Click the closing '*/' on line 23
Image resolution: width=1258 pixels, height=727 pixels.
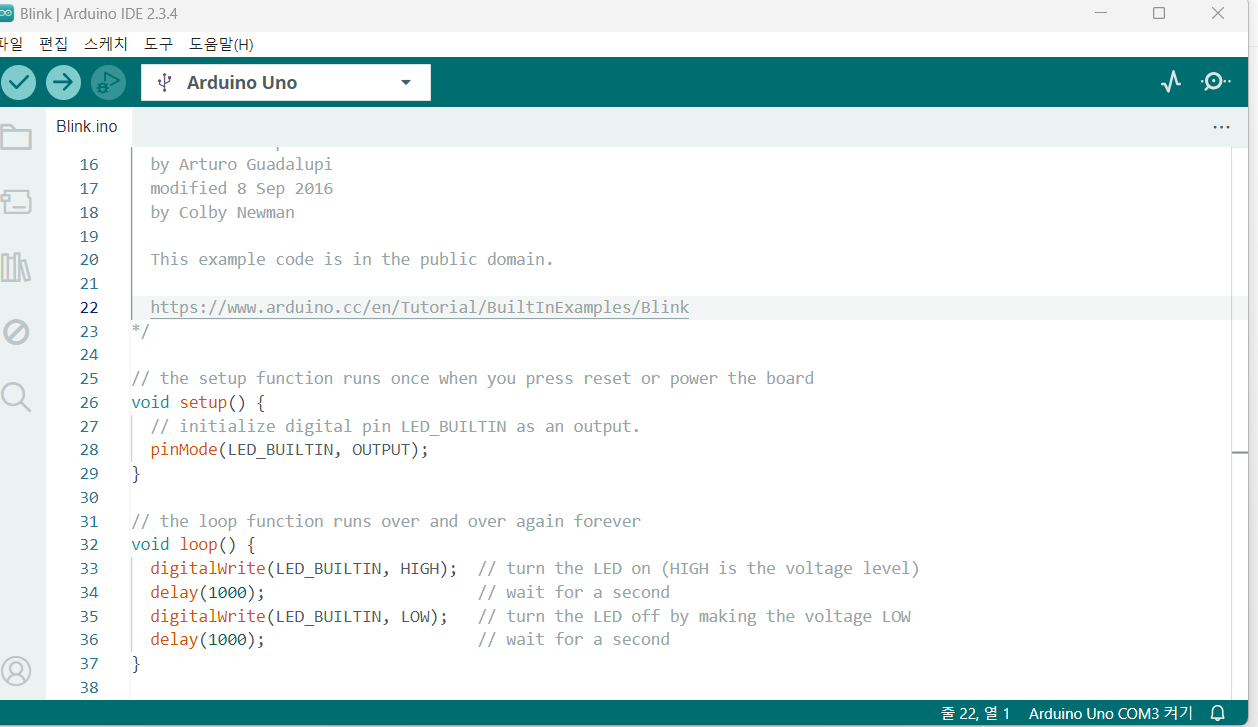(140, 331)
